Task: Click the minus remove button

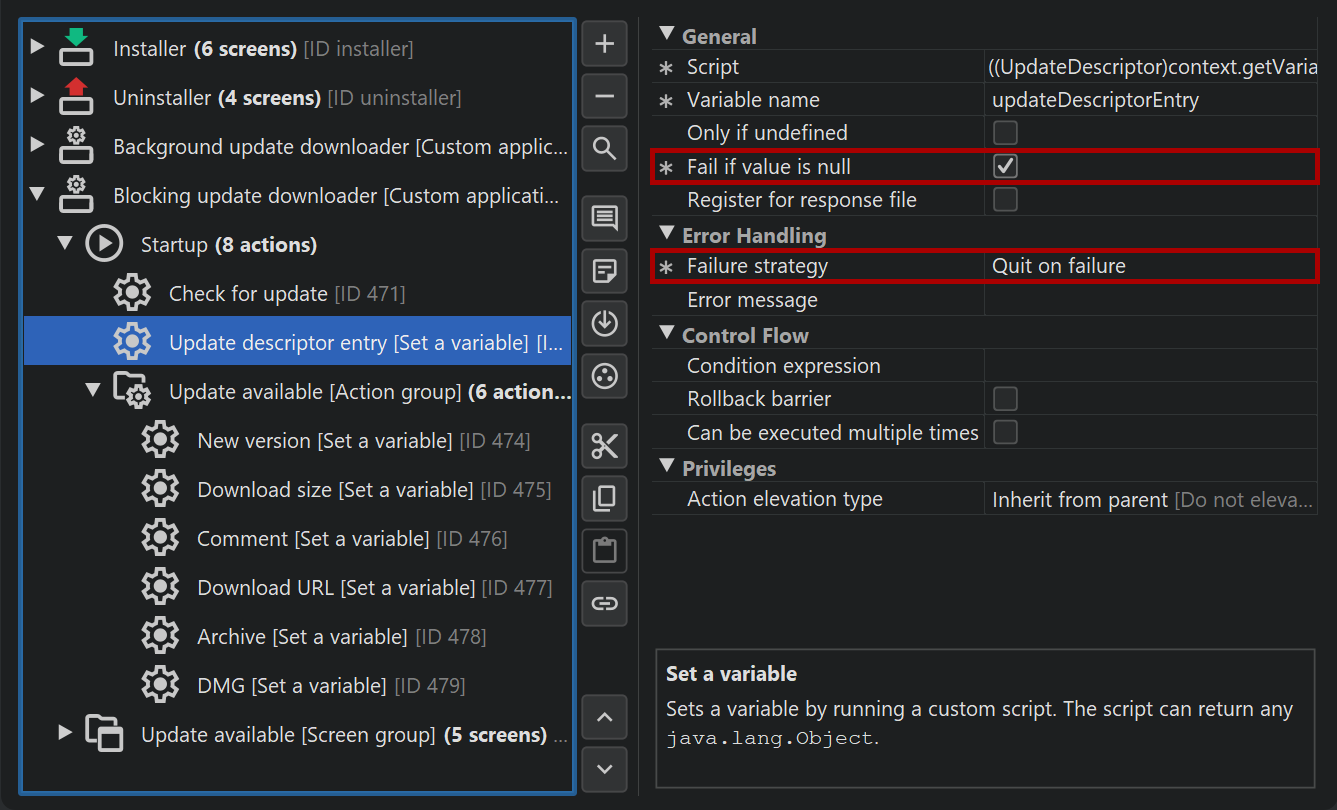Action: click(604, 97)
